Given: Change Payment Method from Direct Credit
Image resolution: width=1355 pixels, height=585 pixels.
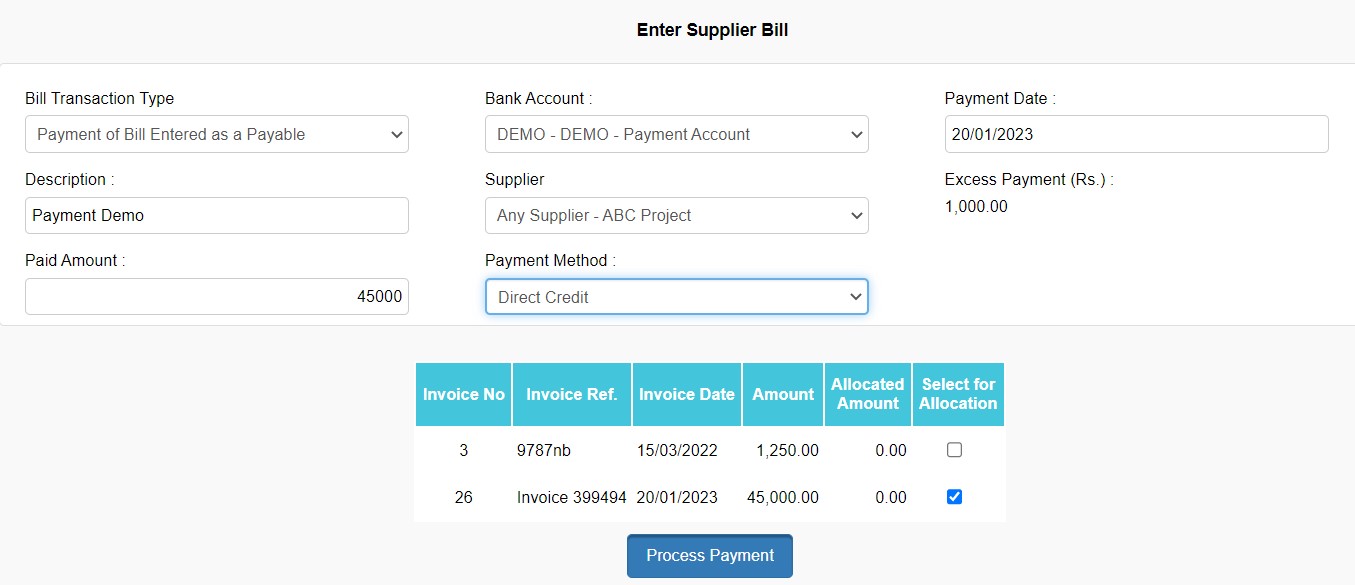Looking at the screenshot, I should coord(676,297).
